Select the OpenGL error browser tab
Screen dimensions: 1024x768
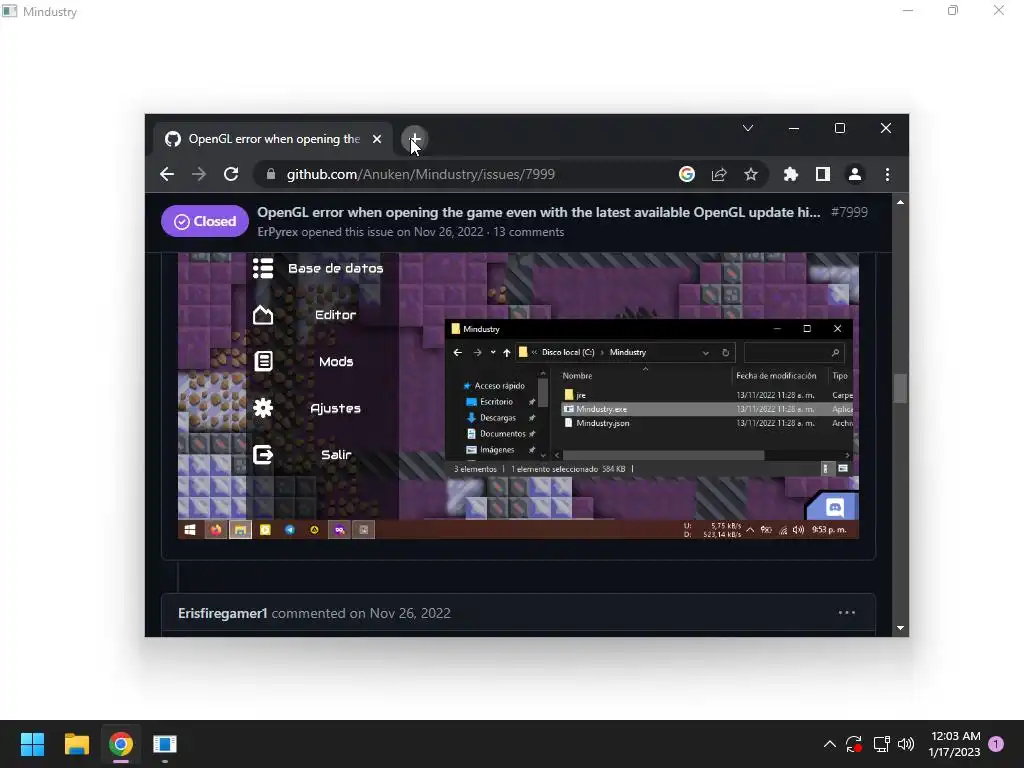click(271, 139)
